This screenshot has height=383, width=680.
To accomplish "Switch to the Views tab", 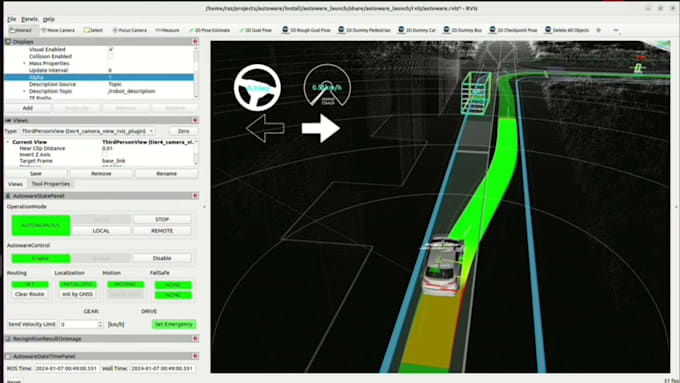I will (x=15, y=184).
